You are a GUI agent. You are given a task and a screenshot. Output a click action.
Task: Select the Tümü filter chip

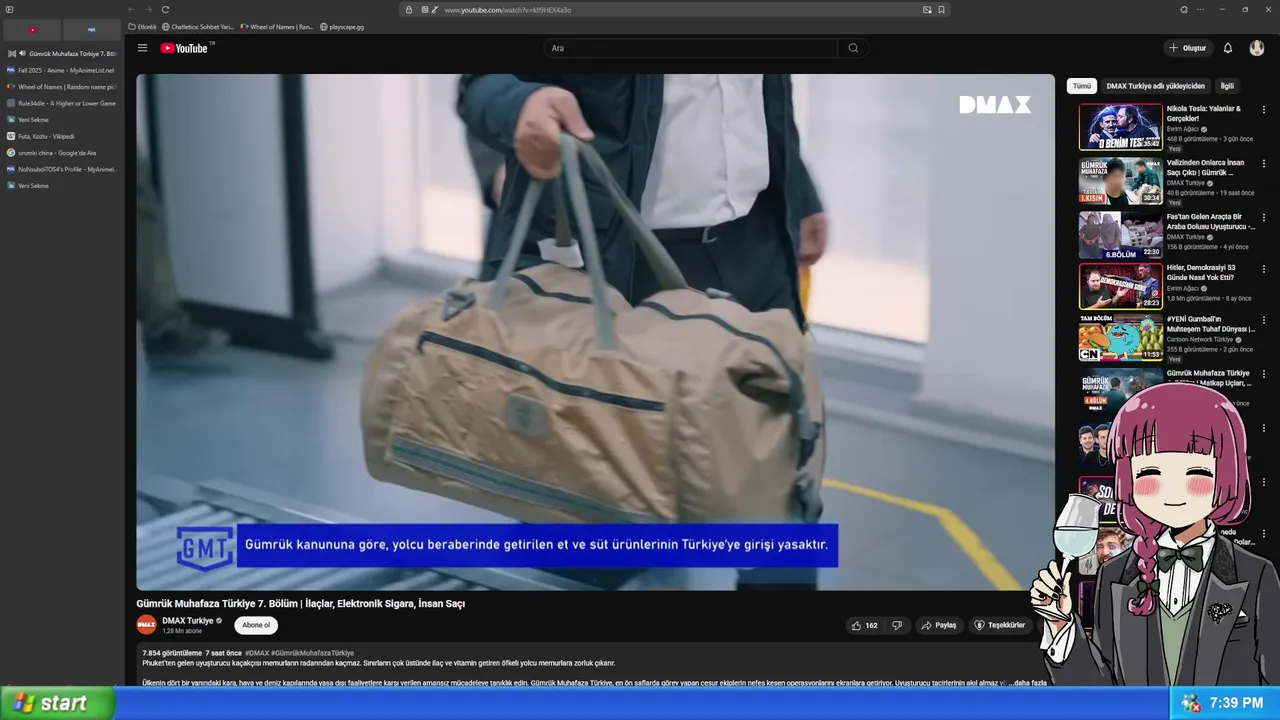(x=1082, y=86)
